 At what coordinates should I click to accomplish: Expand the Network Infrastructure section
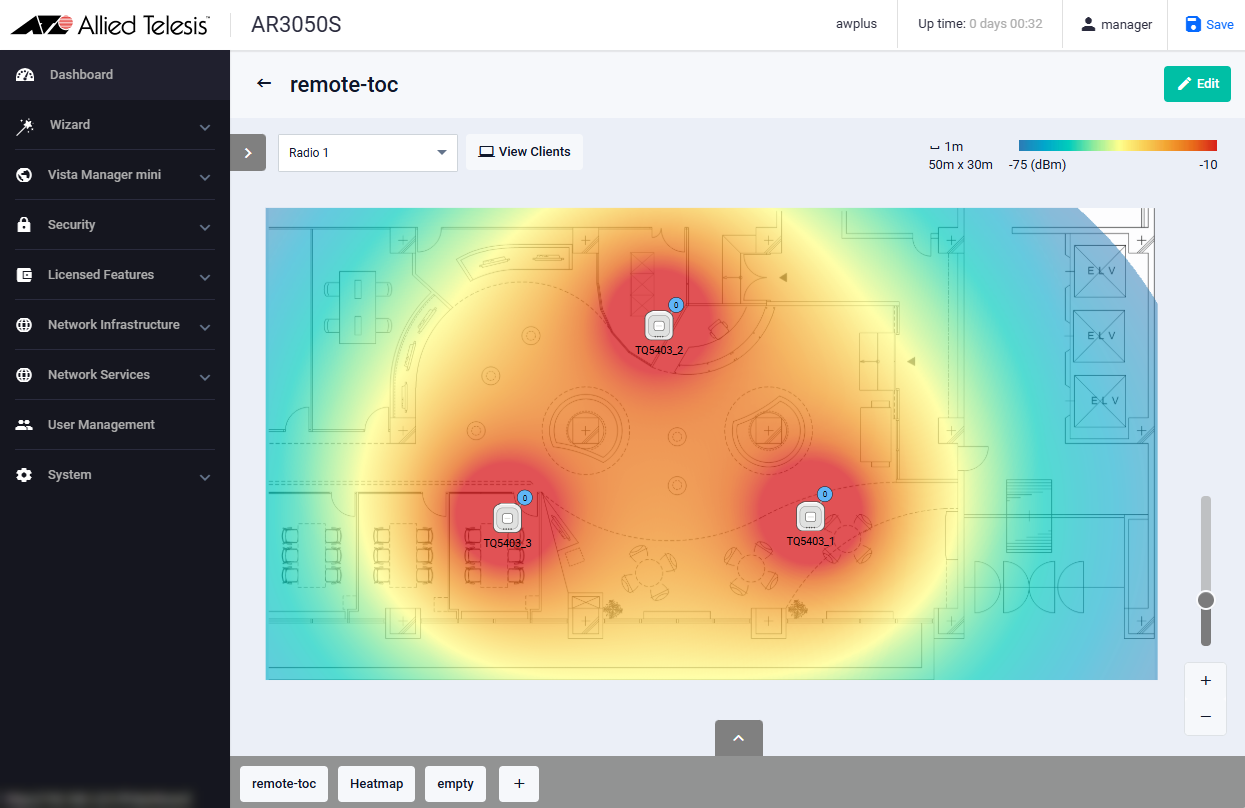[x=115, y=325]
